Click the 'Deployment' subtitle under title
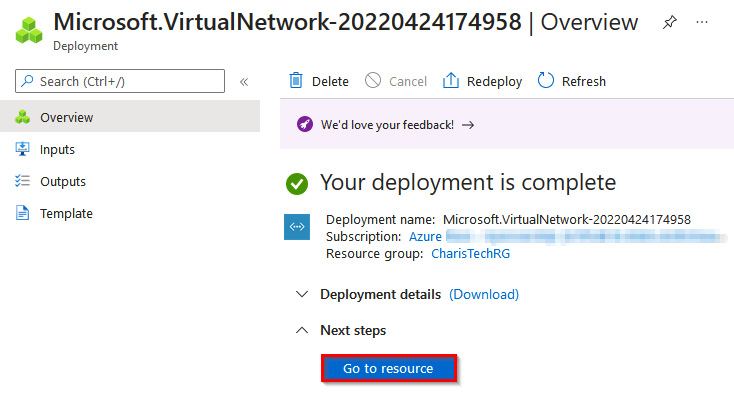The image size is (734, 395). (85, 46)
